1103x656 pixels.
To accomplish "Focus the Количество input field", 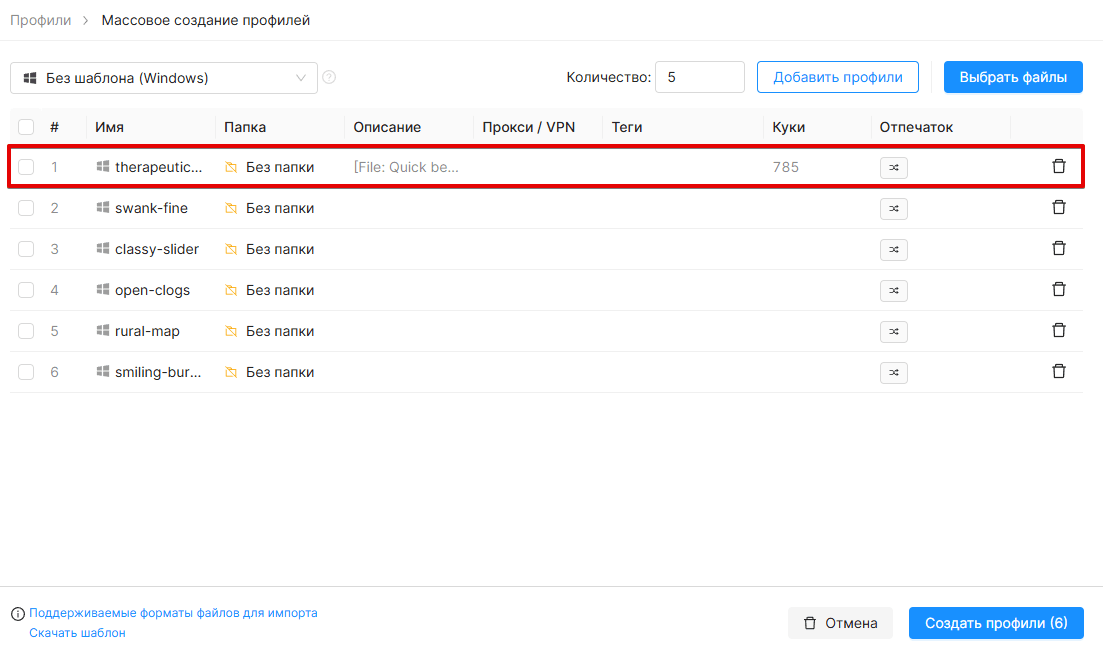I will (x=700, y=77).
